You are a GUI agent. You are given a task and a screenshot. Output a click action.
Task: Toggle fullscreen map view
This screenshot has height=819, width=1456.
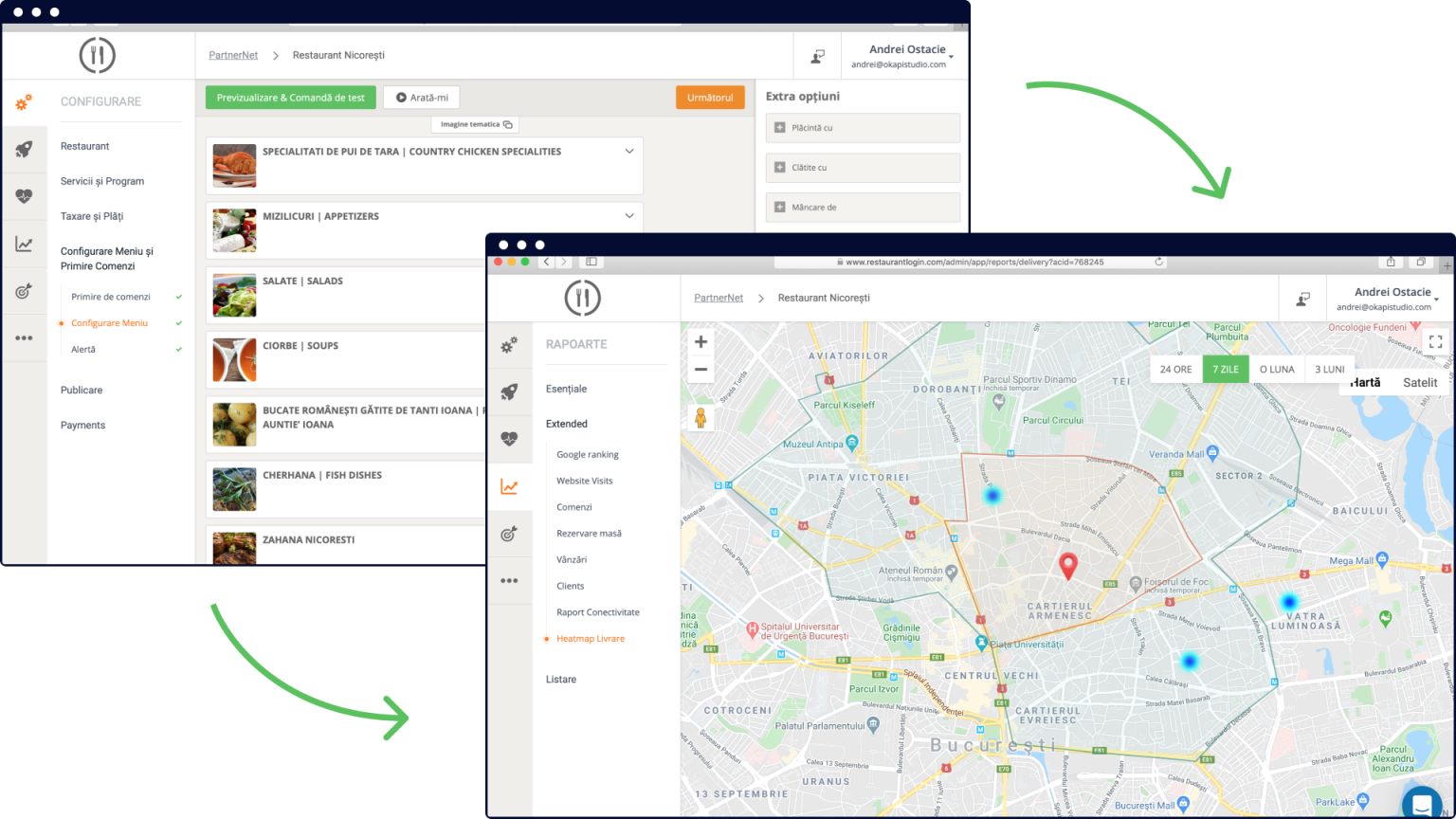coord(1435,341)
